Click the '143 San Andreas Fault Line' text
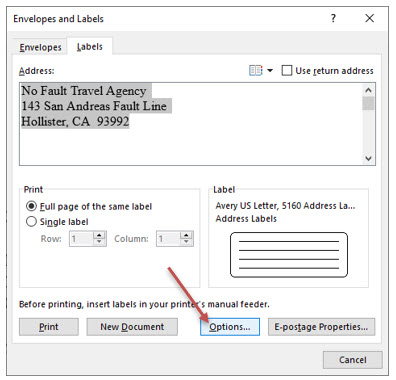Screen dimensions: 396x380 point(94,106)
